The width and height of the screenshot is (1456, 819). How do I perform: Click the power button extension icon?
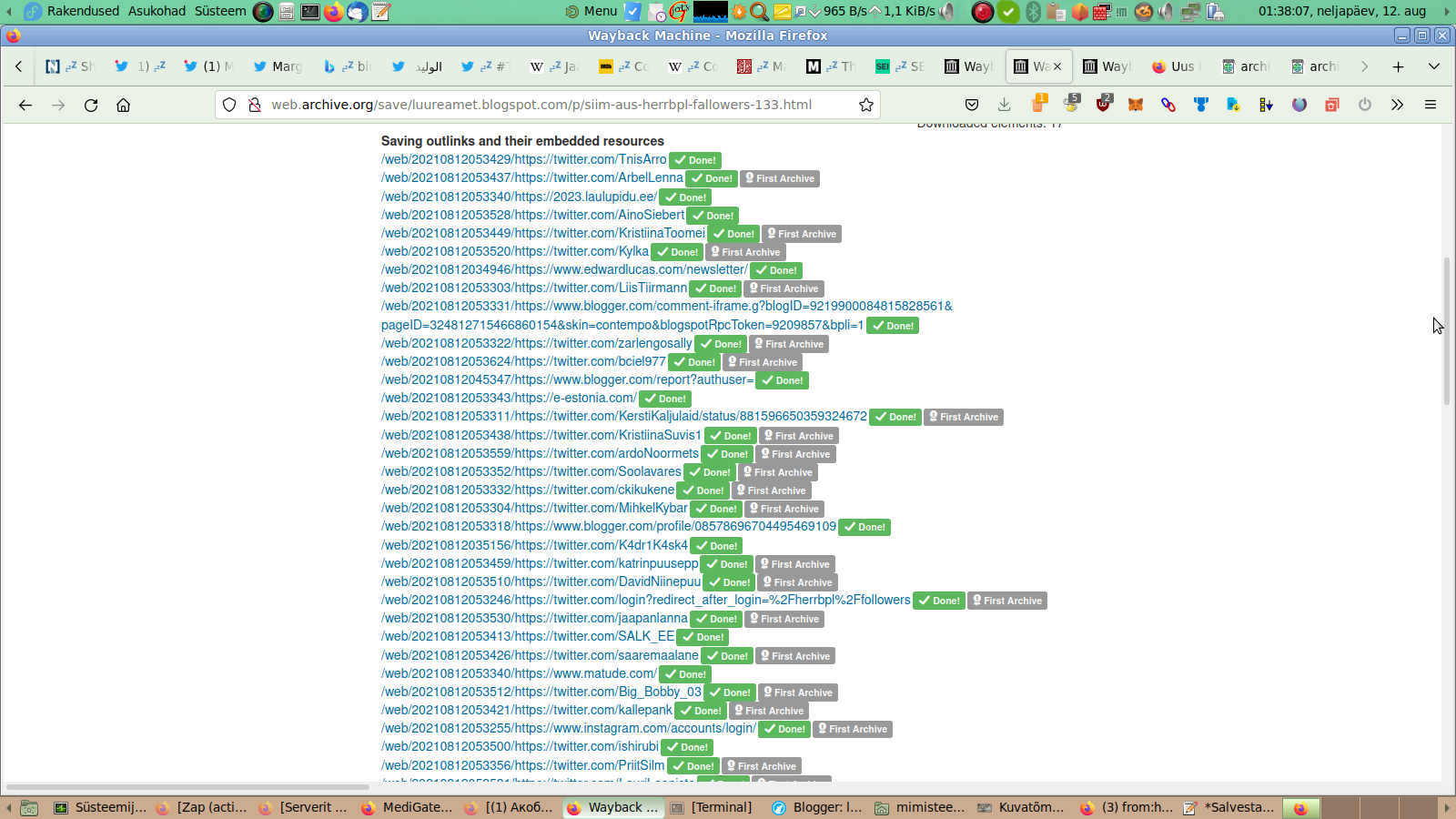click(x=1365, y=105)
